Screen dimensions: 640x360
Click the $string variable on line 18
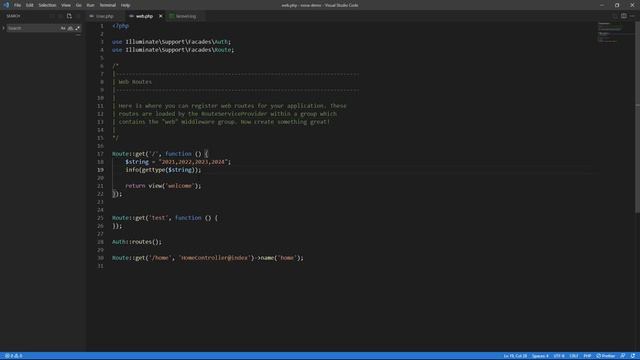coord(137,162)
